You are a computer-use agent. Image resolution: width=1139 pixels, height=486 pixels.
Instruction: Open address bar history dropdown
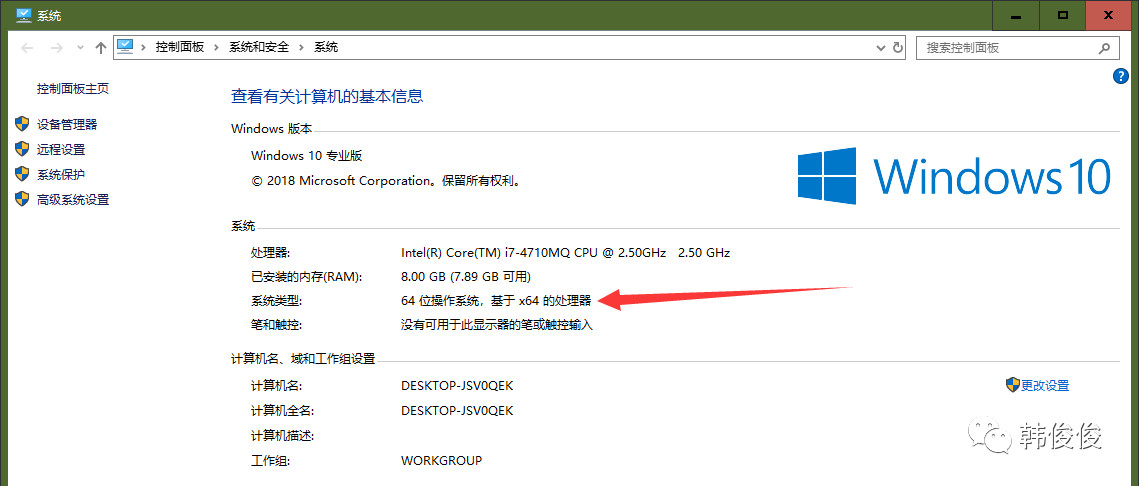(x=882, y=48)
